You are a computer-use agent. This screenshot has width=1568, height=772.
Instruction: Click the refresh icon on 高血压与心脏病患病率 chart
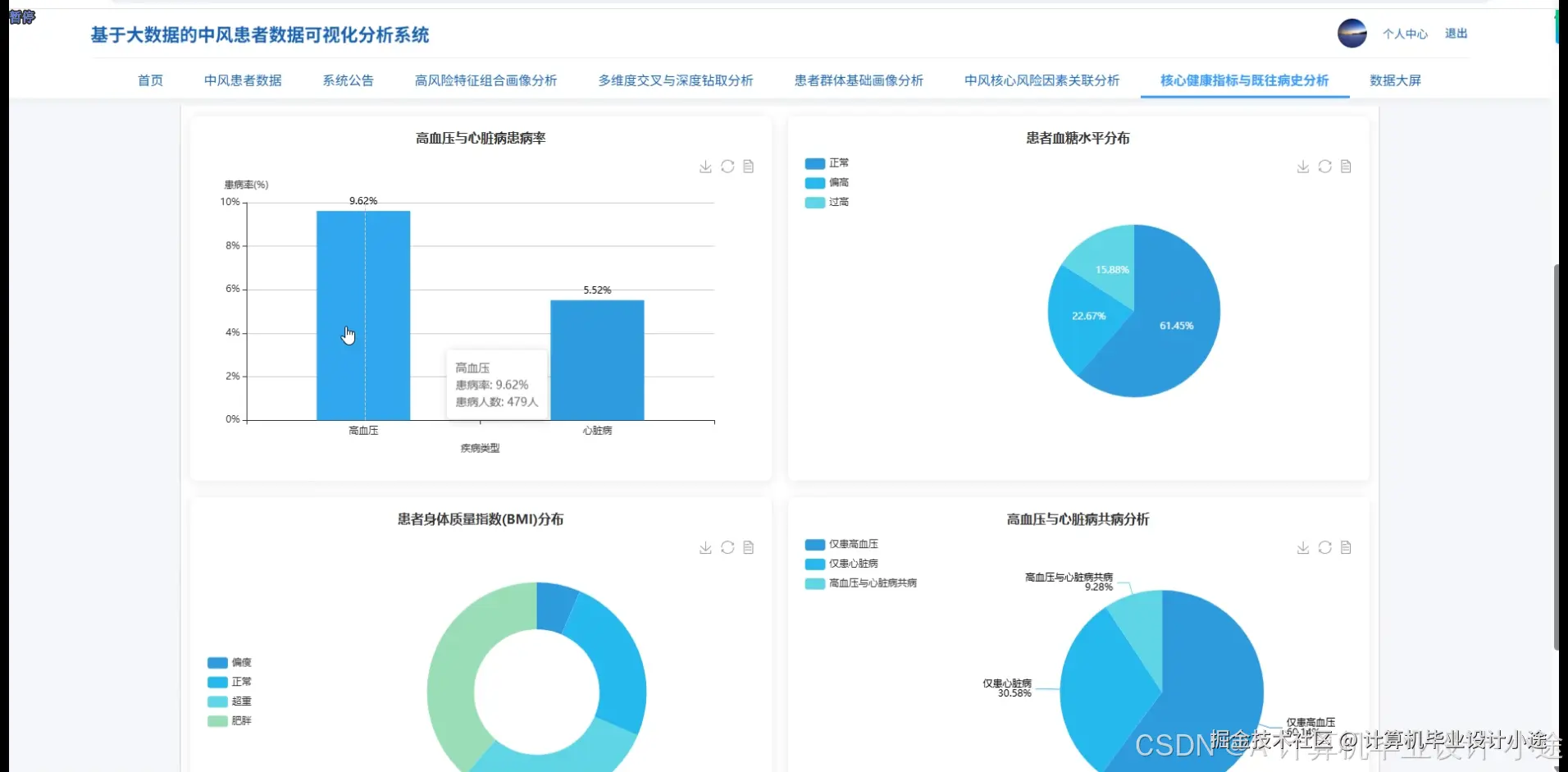tap(727, 167)
